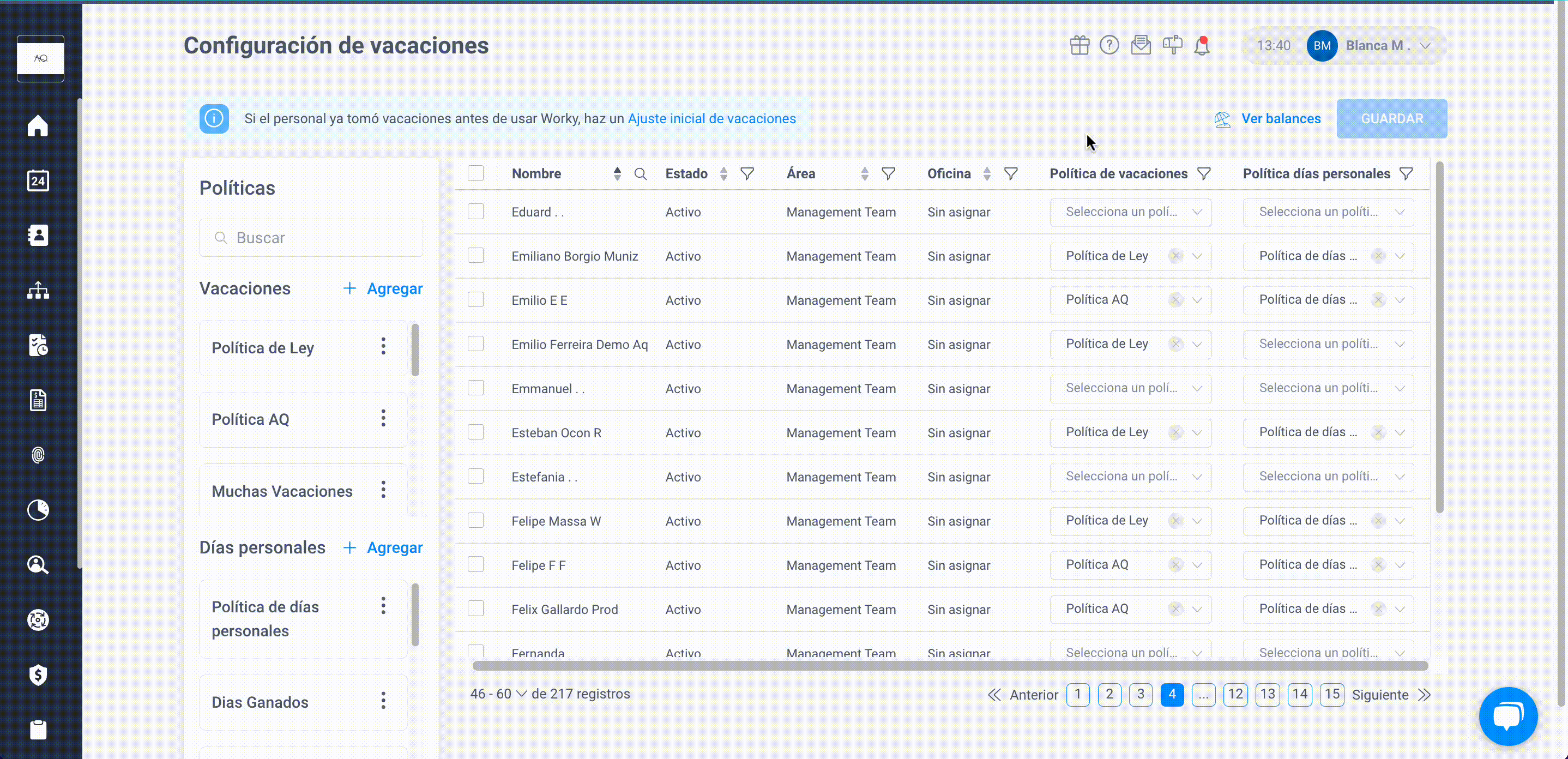Image resolution: width=1568 pixels, height=759 pixels.
Task: Change rows-per-page range 46 - 60 dropdown
Action: click(498, 694)
